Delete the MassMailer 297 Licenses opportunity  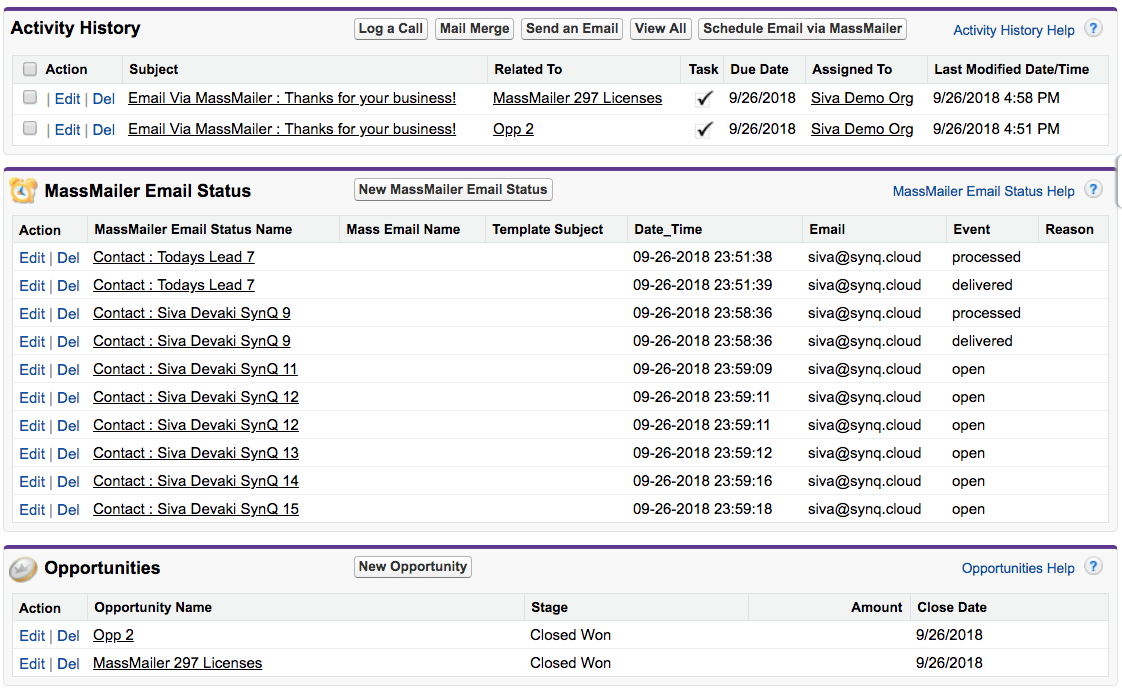(68, 663)
